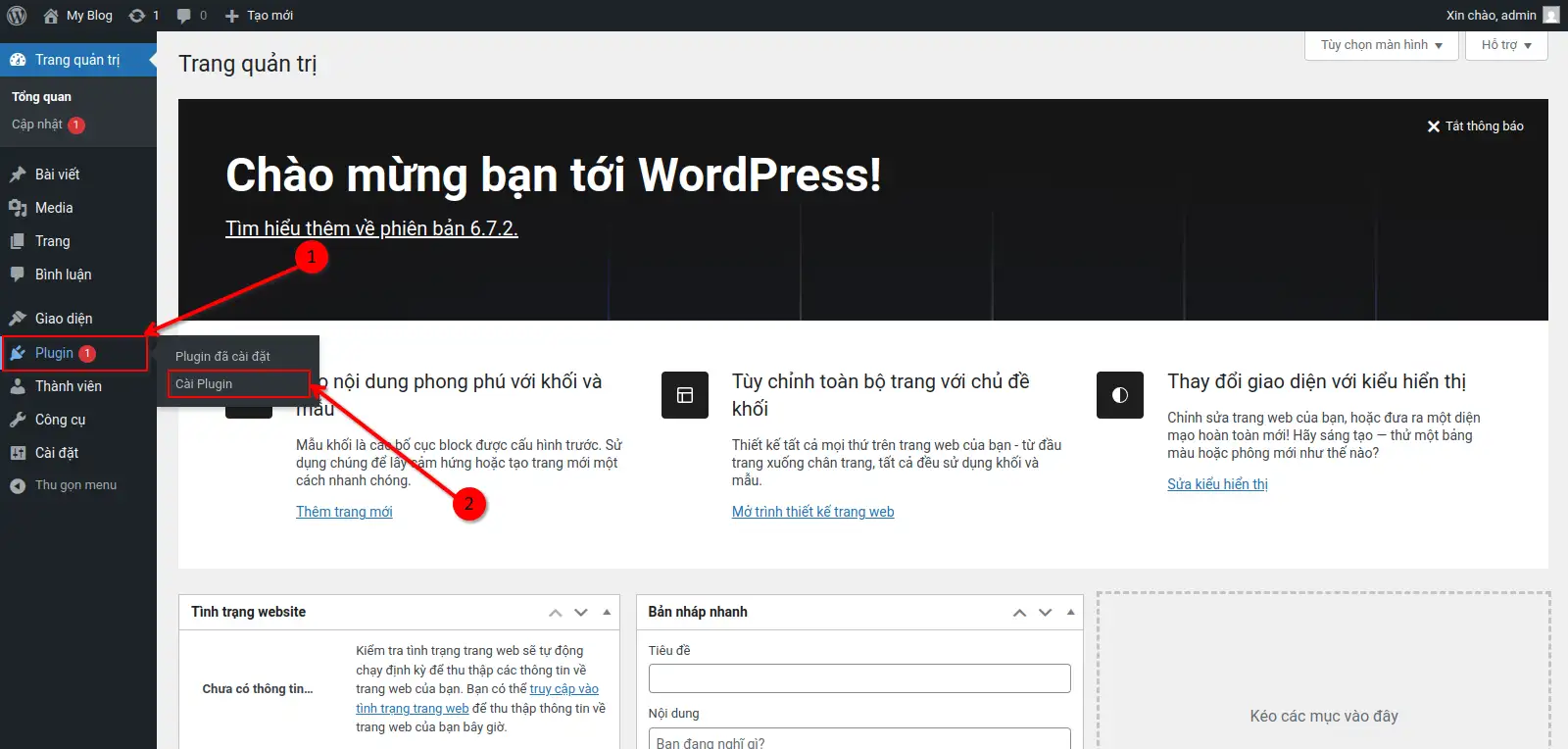Collapse the Tình trạng website panel
This screenshot has height=749, width=1568.
(x=607, y=613)
